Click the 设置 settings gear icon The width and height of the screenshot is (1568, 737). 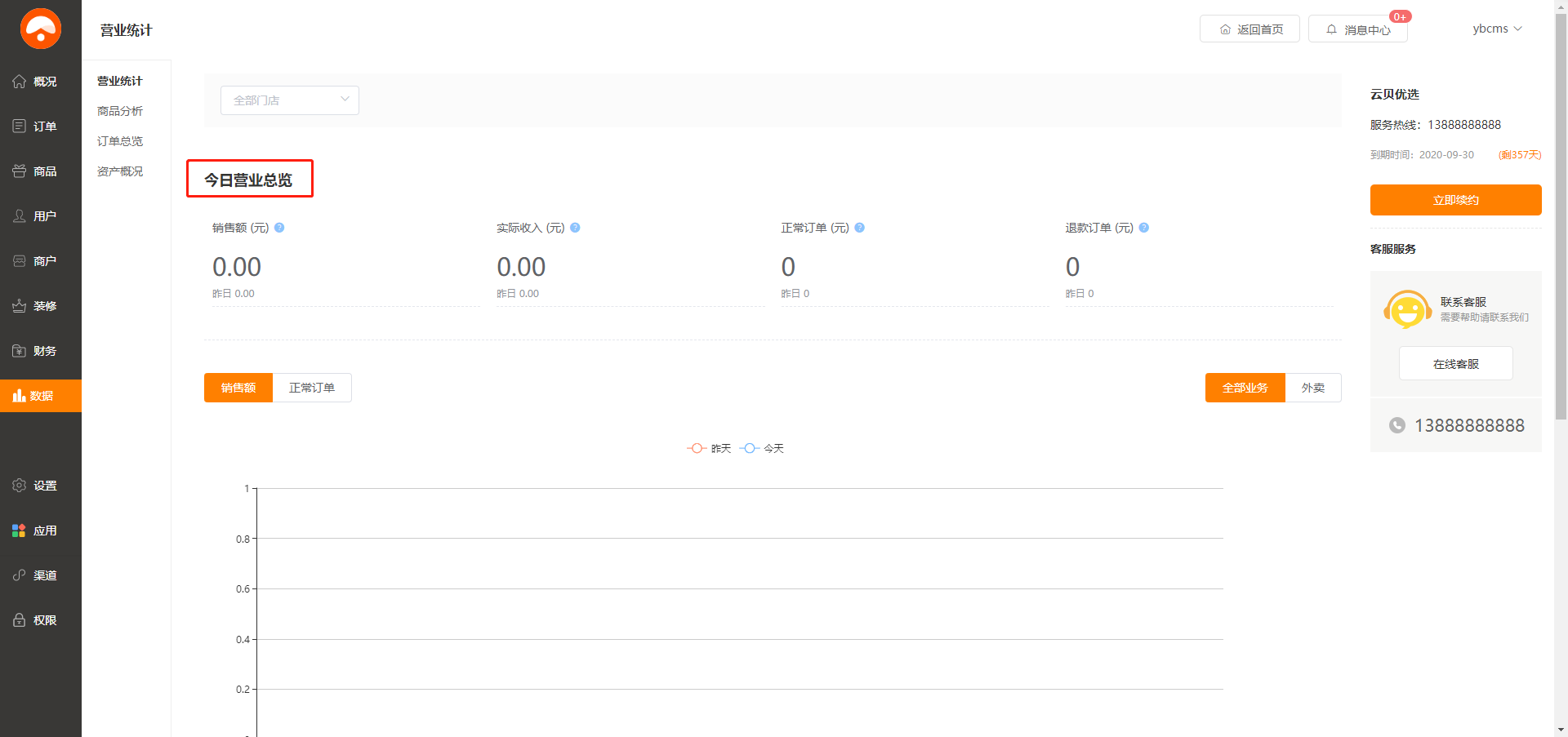pyautogui.click(x=20, y=486)
